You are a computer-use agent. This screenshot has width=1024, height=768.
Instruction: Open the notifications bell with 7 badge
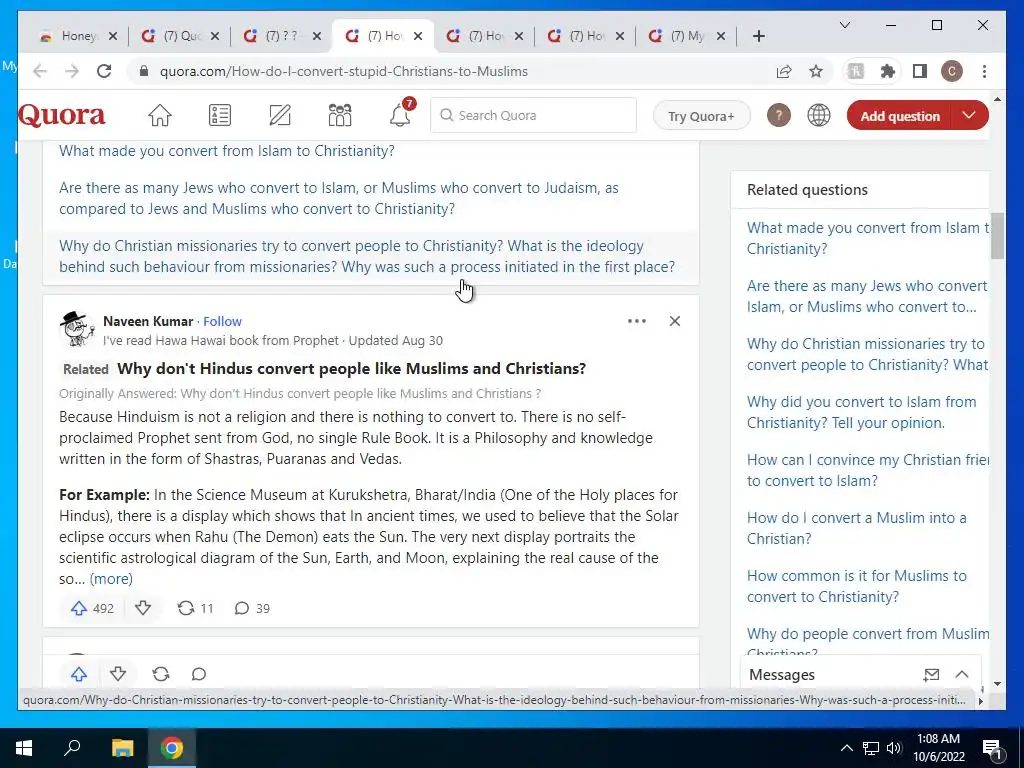(400, 114)
